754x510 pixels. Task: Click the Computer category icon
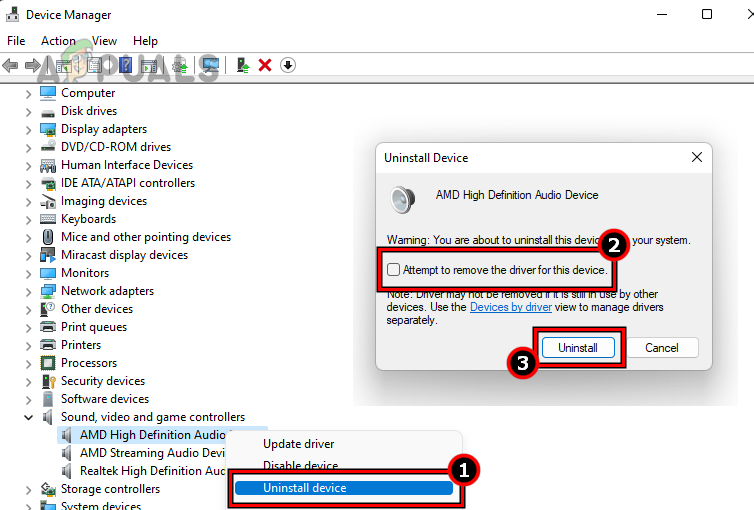48,93
